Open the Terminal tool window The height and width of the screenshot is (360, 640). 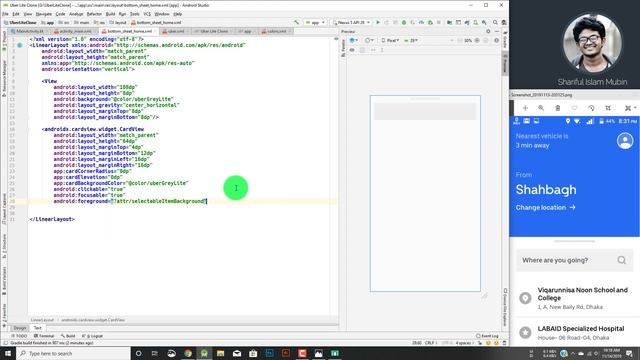click(44, 336)
